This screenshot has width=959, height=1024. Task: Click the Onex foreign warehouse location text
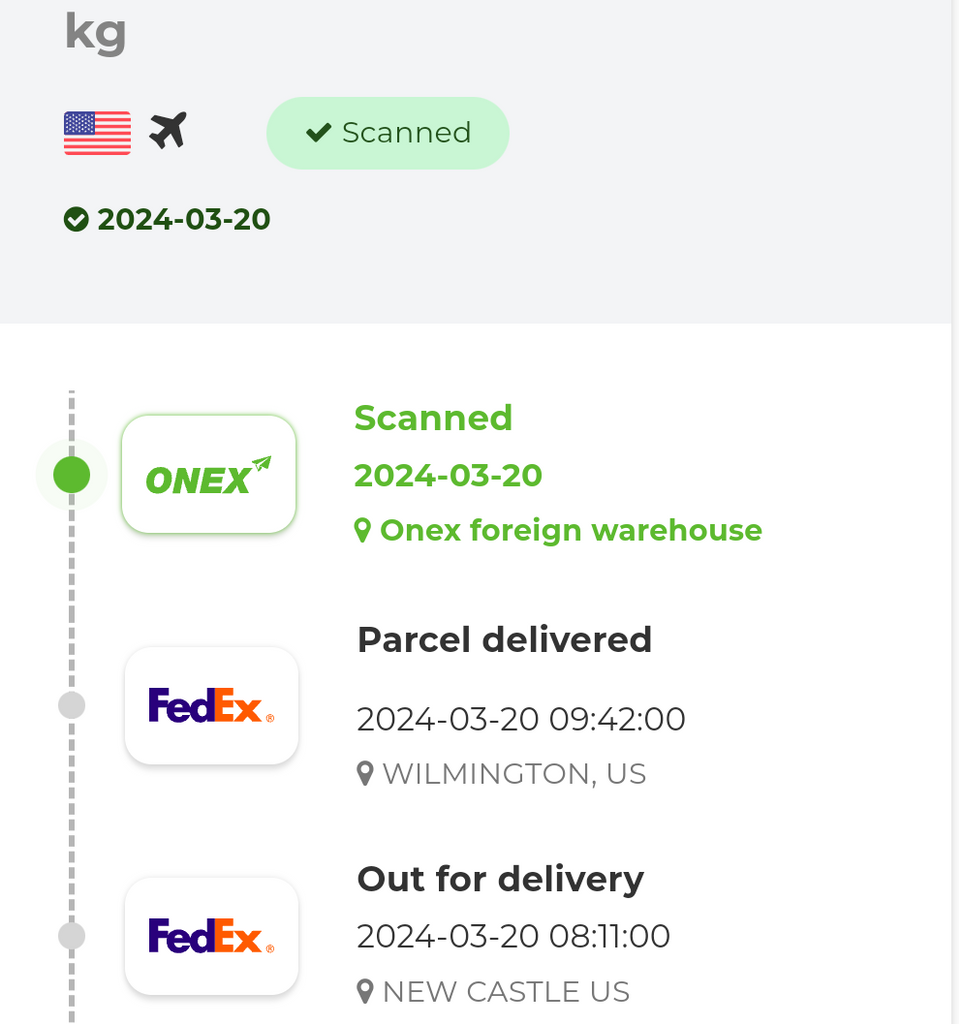571,530
